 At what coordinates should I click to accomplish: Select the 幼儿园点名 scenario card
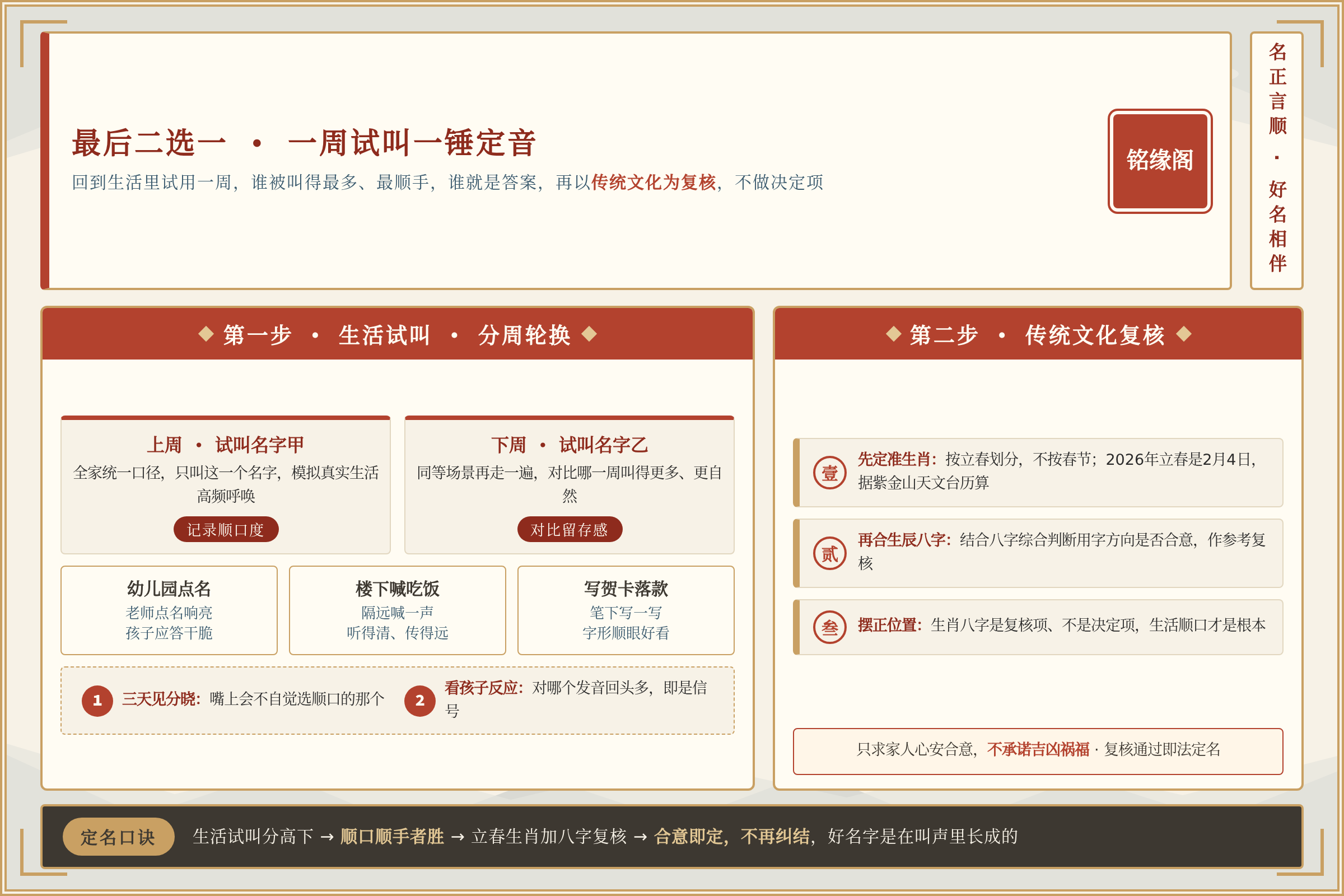169,610
